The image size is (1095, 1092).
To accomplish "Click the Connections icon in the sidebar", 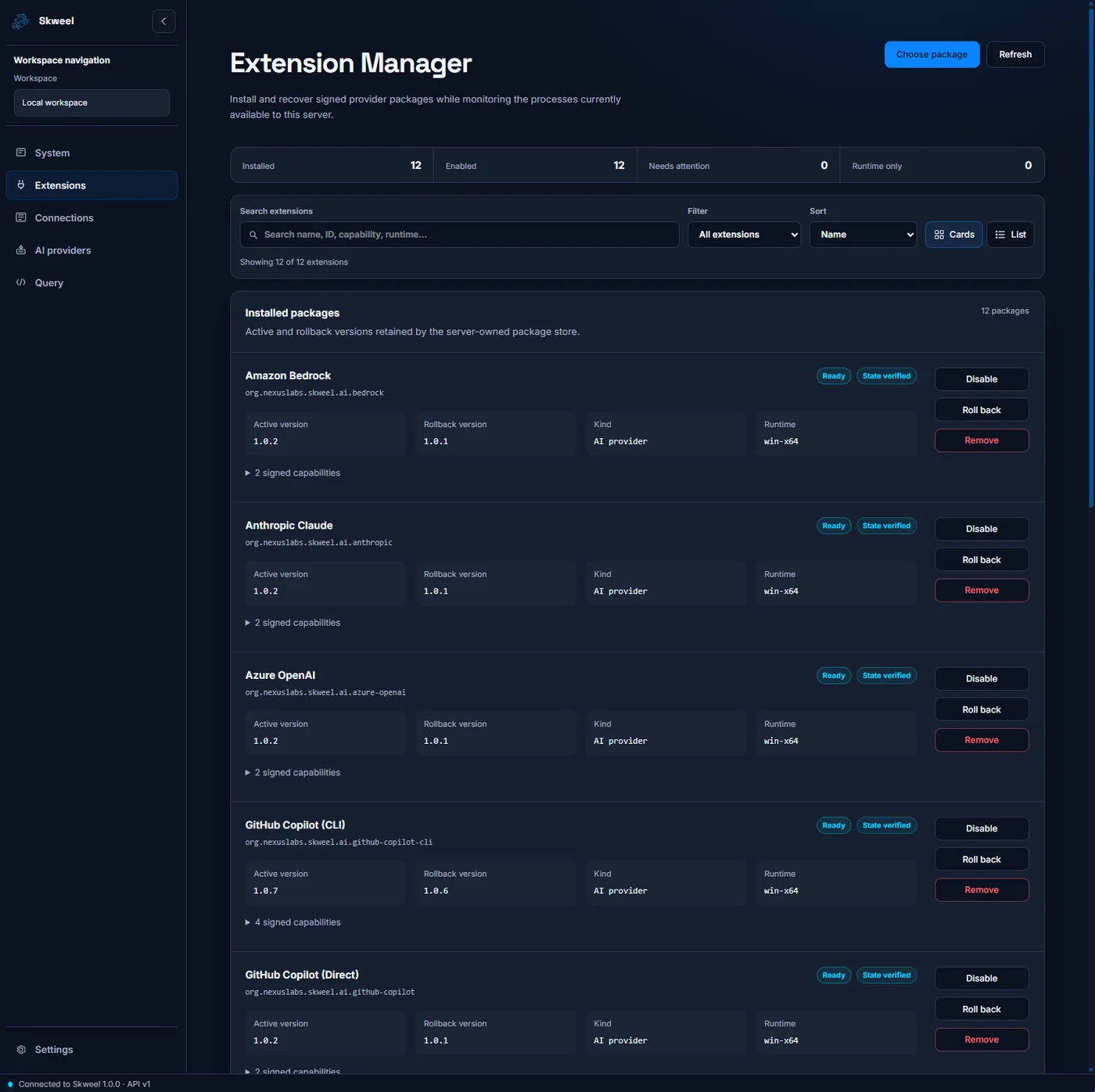I will tap(21, 217).
